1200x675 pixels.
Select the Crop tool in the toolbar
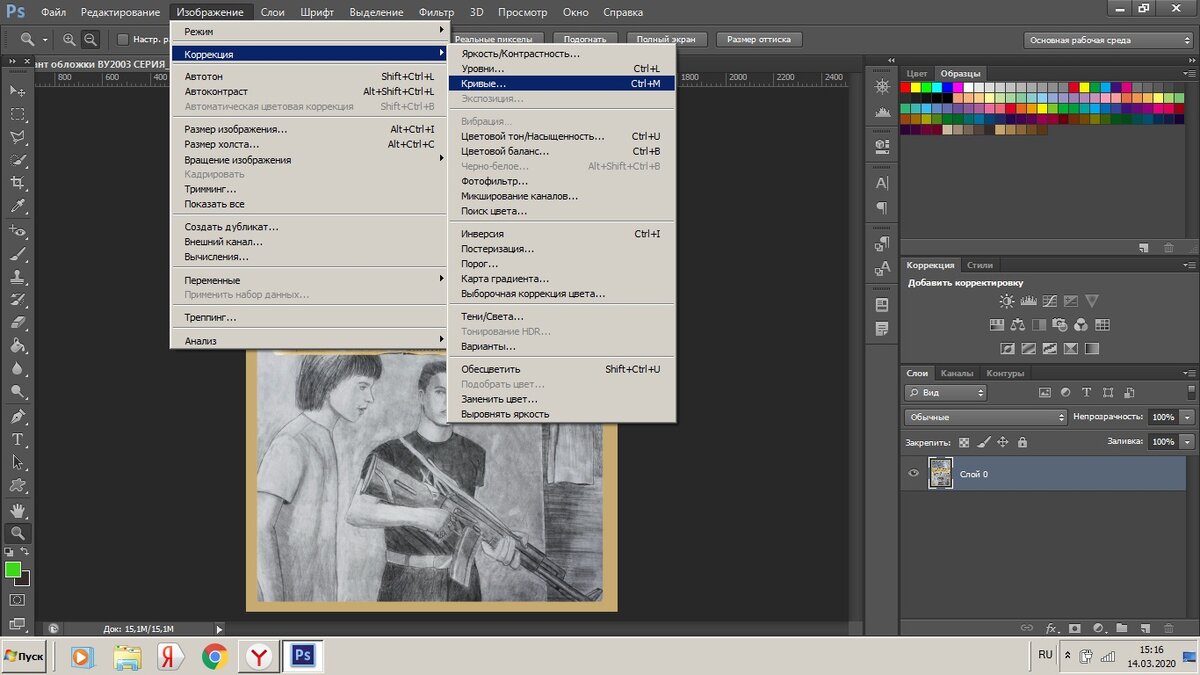pyautogui.click(x=17, y=183)
